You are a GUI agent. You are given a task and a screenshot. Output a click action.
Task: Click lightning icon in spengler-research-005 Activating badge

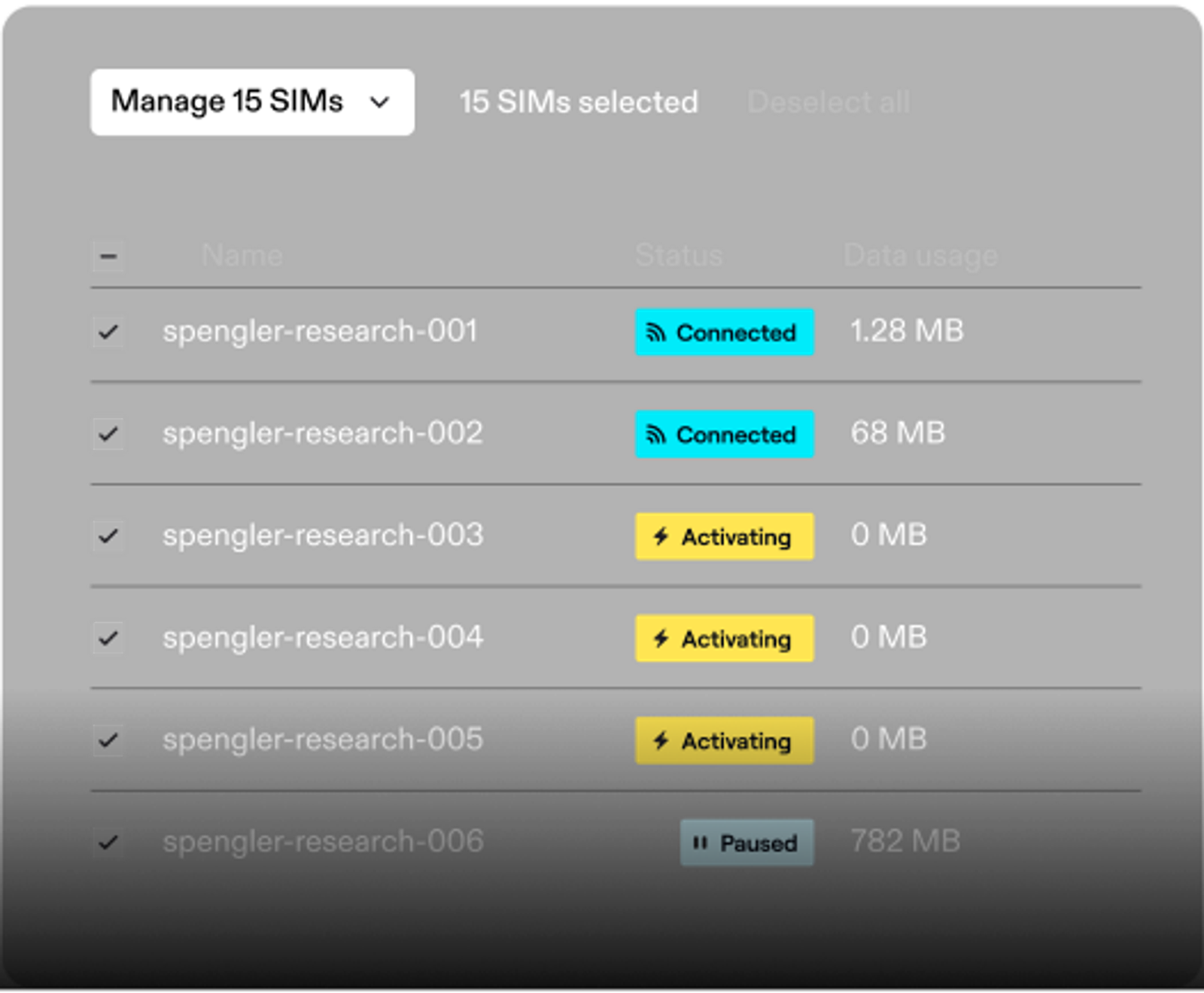661,741
